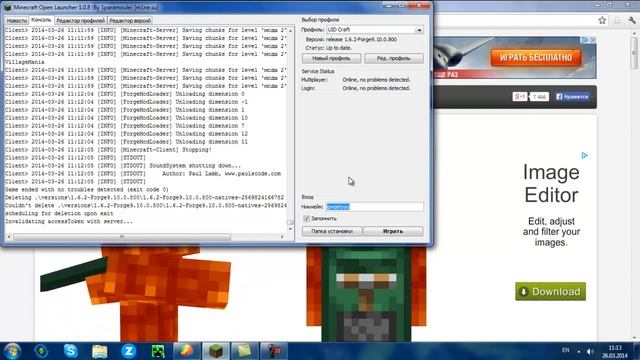
Task: Click the Minecraft grass block taskbar icon
Action: point(216,351)
